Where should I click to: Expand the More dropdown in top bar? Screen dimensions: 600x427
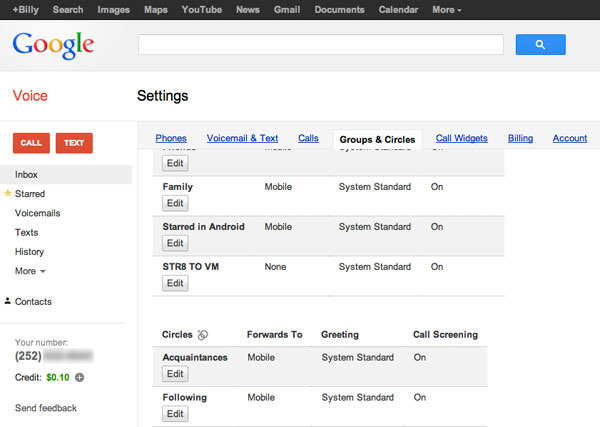446,10
